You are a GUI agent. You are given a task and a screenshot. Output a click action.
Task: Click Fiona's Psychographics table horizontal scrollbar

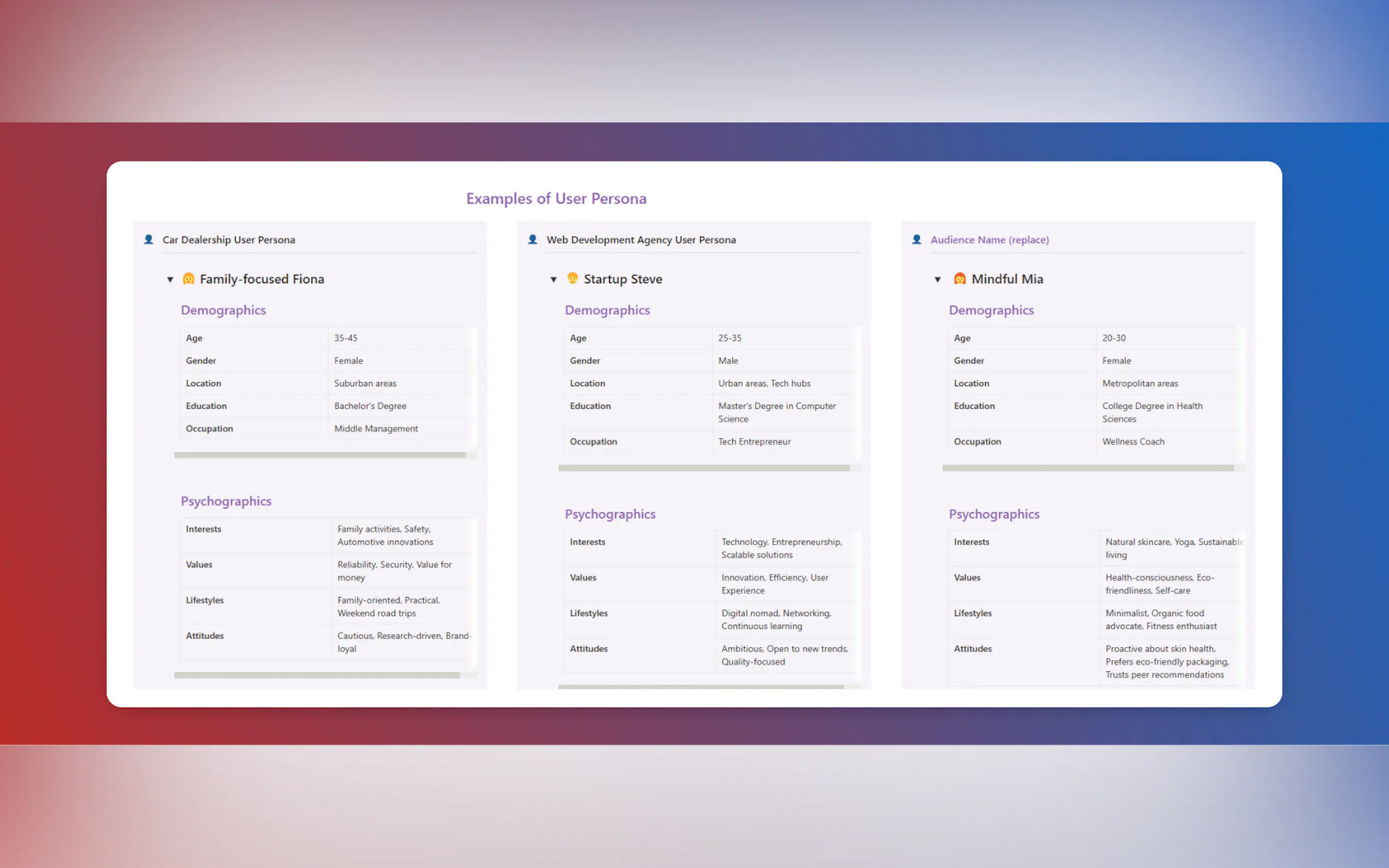tap(317, 675)
